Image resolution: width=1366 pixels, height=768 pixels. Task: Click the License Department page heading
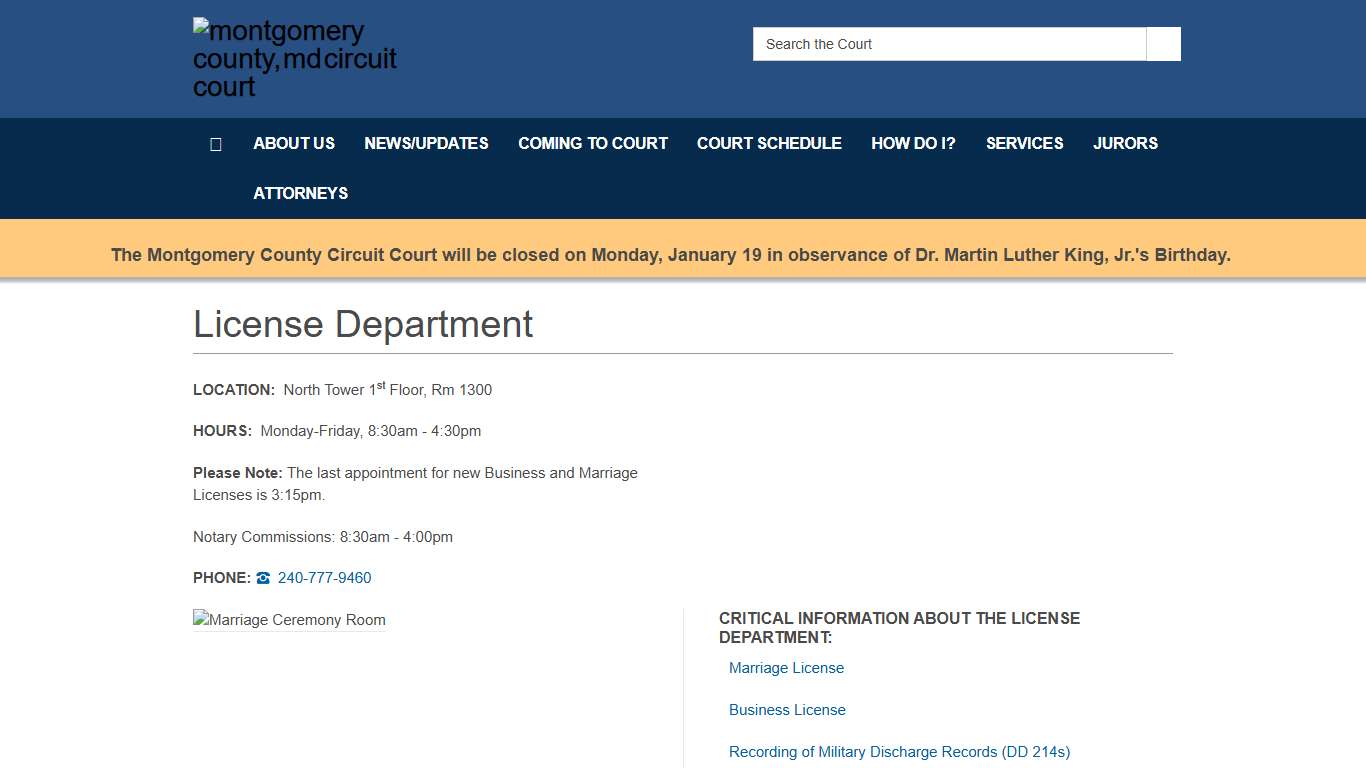pos(363,325)
